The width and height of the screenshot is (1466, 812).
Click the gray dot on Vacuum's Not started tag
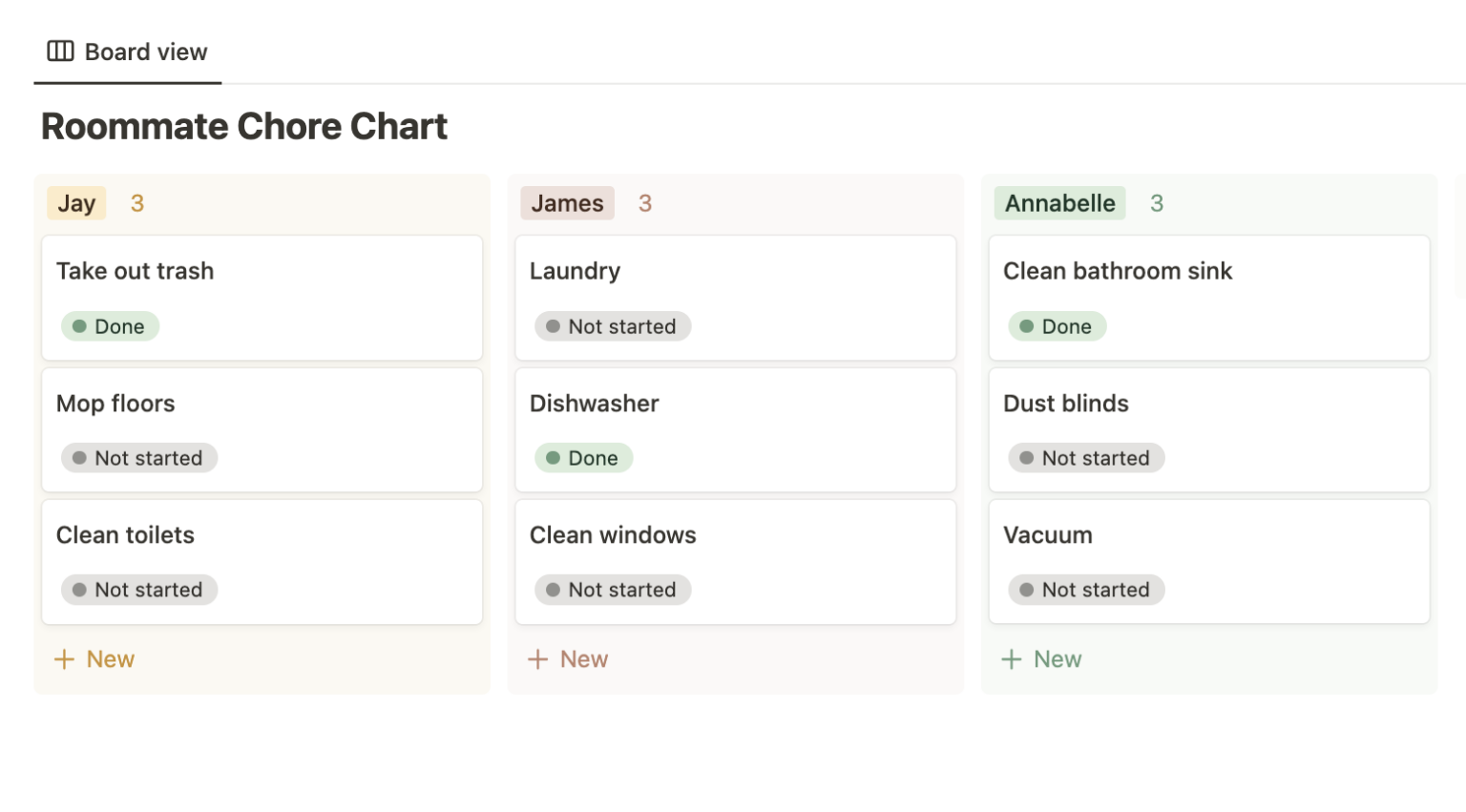[1026, 590]
